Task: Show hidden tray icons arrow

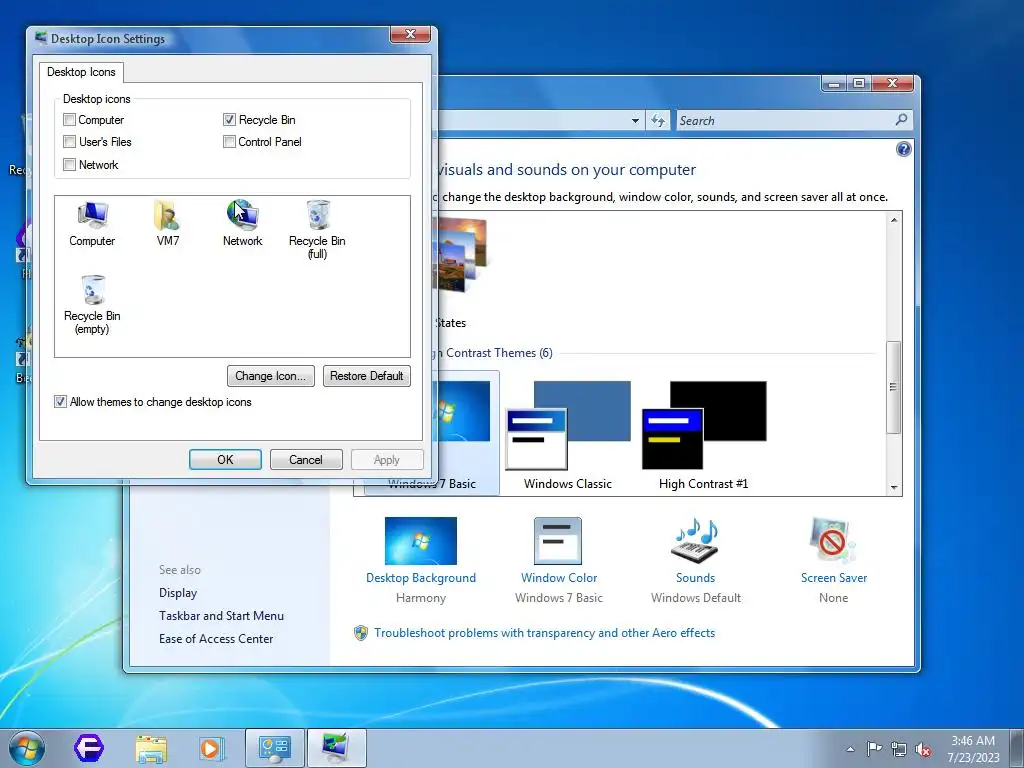Action: 850,749
